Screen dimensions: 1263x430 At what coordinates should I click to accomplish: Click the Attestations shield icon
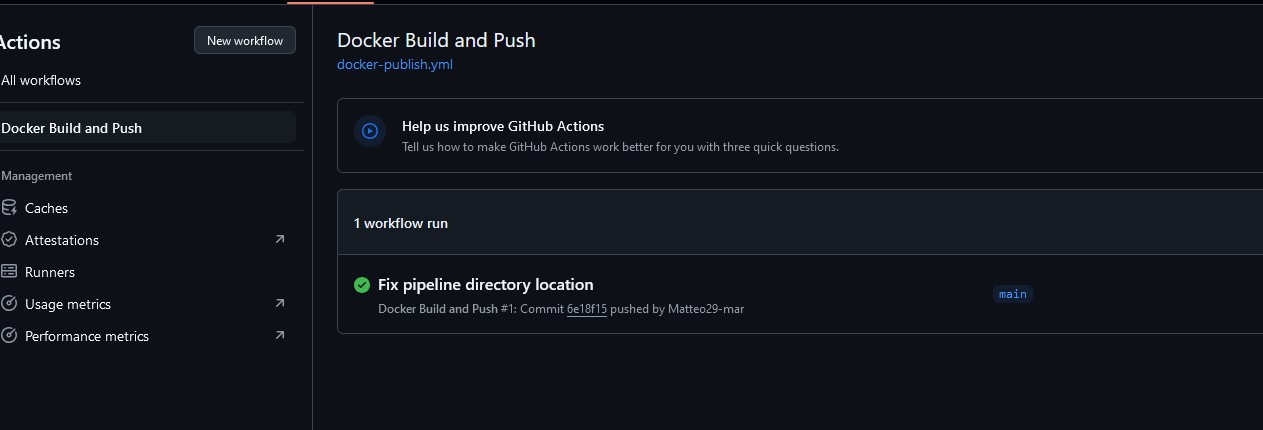point(9,240)
